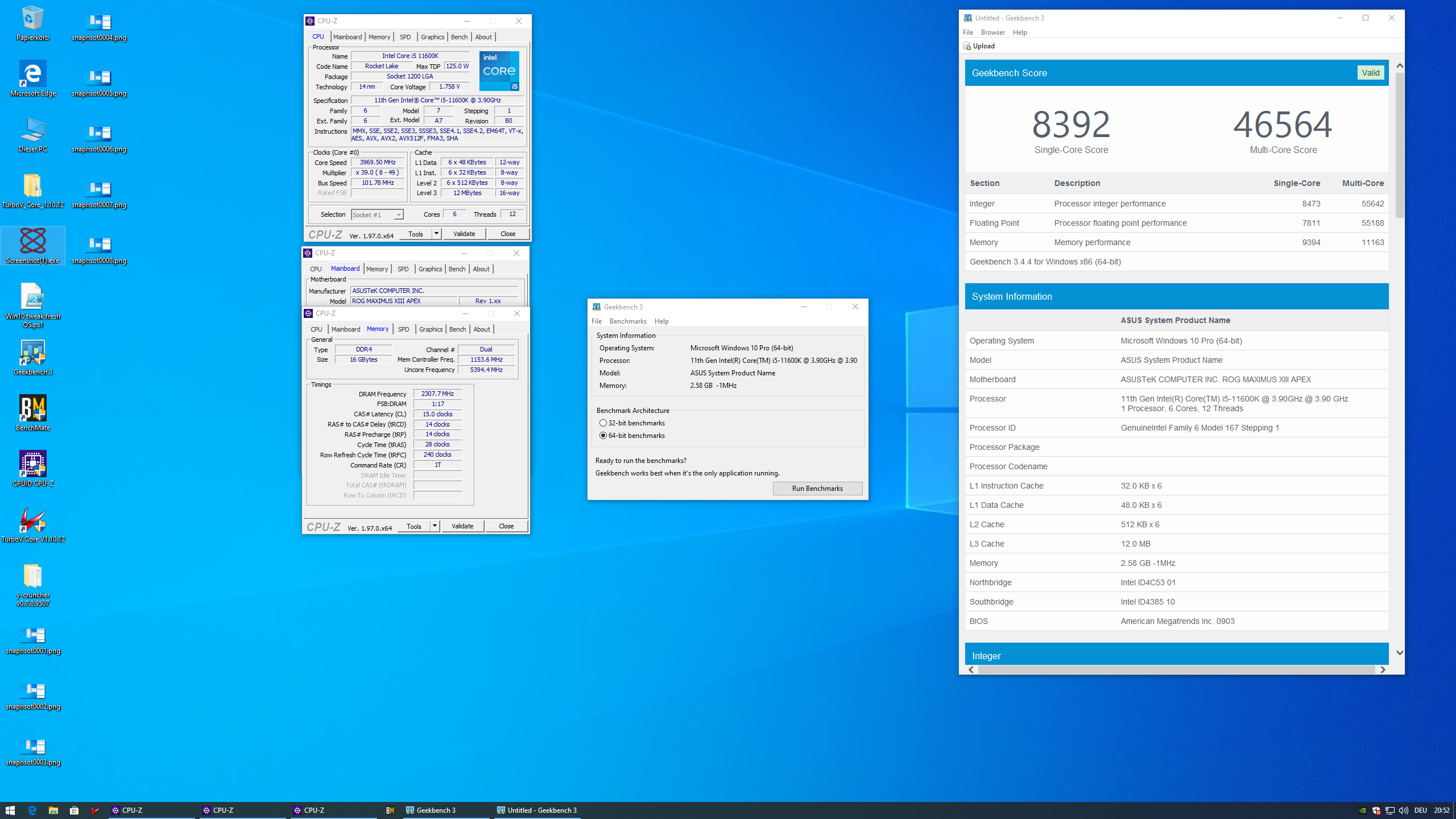Click the horizontal scrollbar in Geekbench results

(1177, 670)
